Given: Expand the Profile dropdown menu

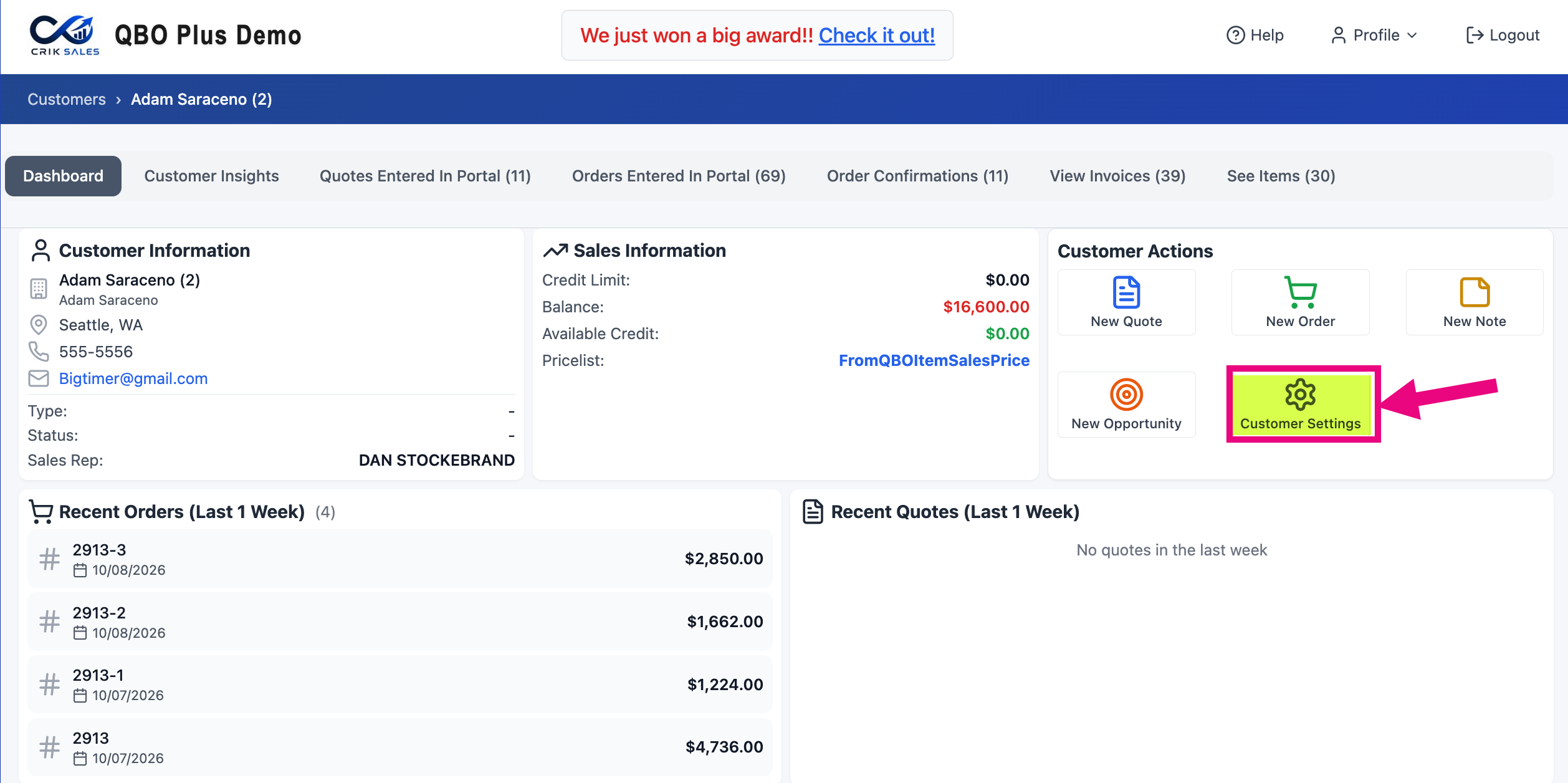Looking at the screenshot, I should [x=1374, y=35].
